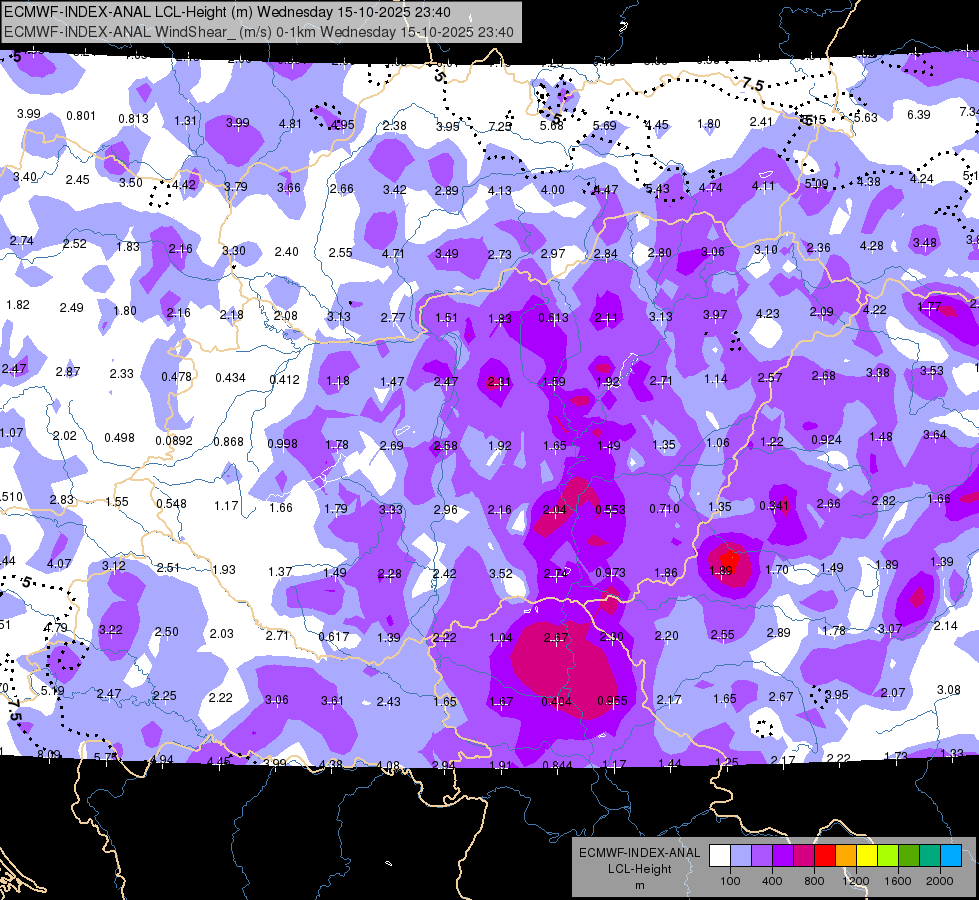979x900 pixels.
Task: Click the yellow legend color box
Action: 867,855
